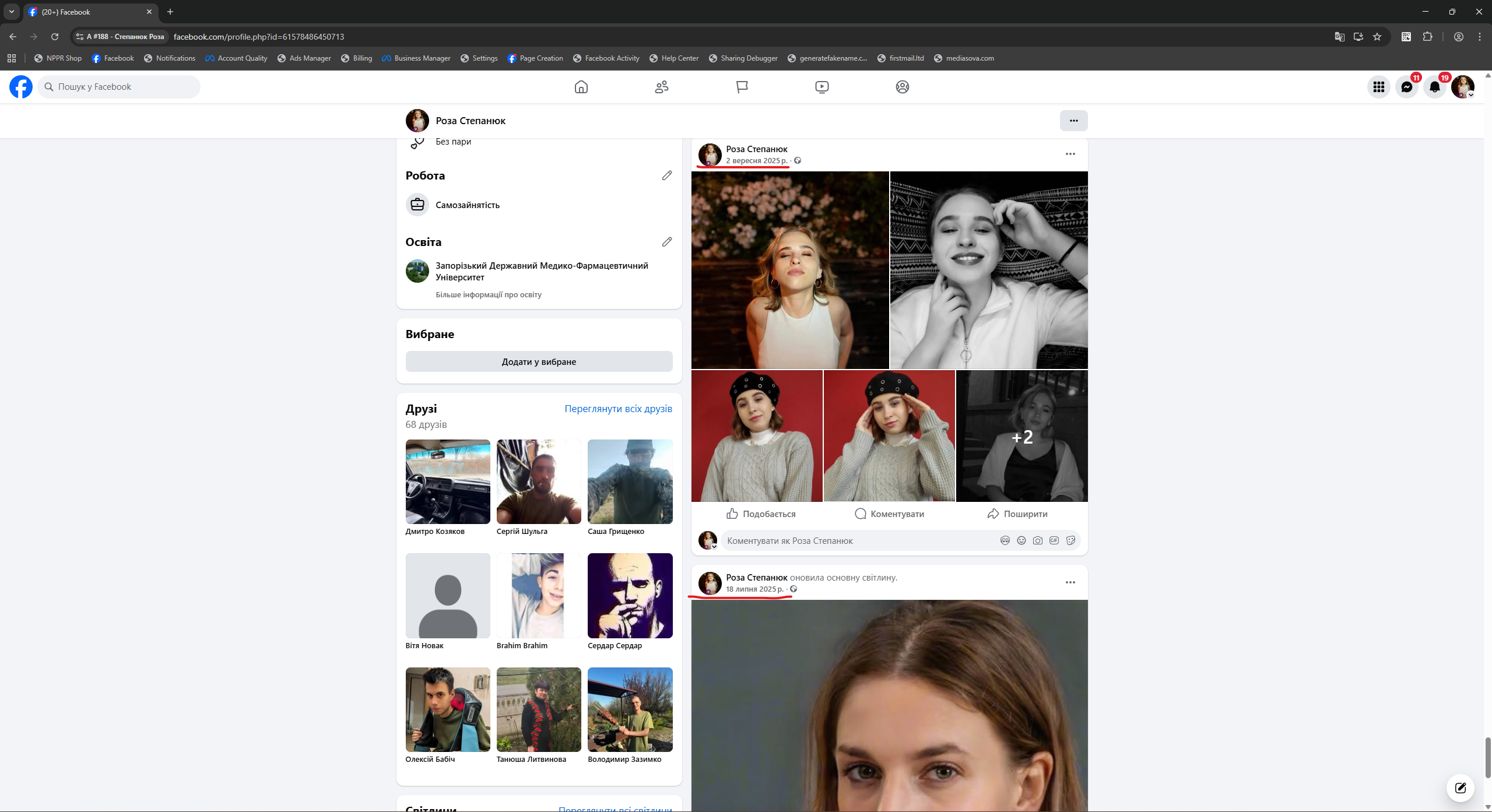
Task: Click the Пошук у Facebook search field
Action: coord(119,87)
